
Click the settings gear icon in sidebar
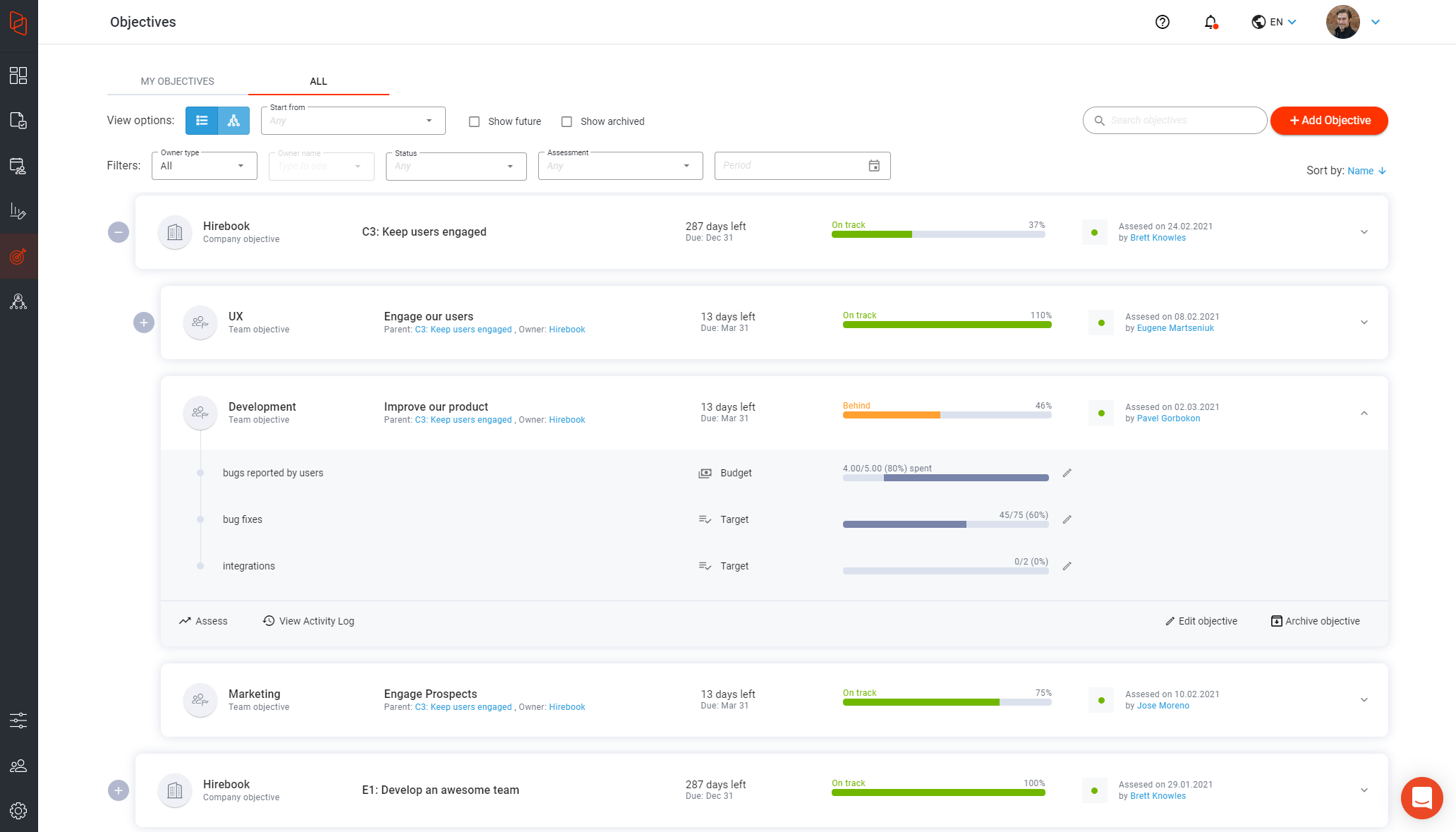[x=18, y=811]
